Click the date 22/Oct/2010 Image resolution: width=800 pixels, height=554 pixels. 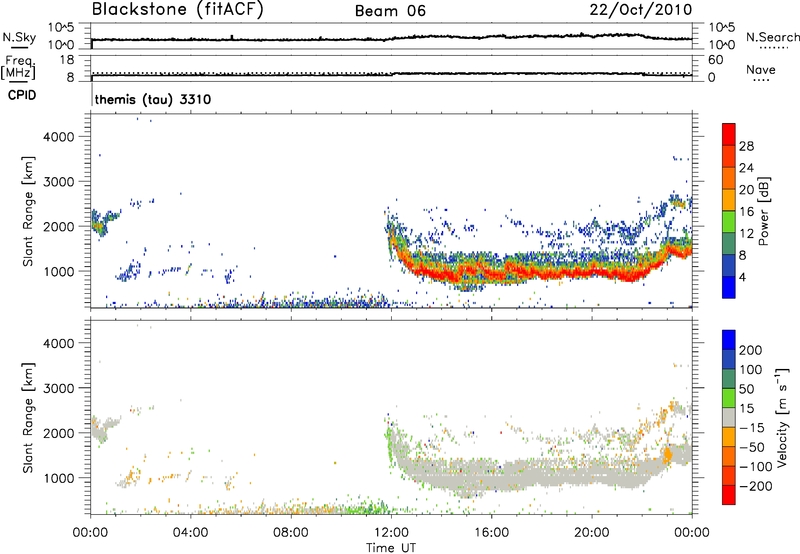641,10
